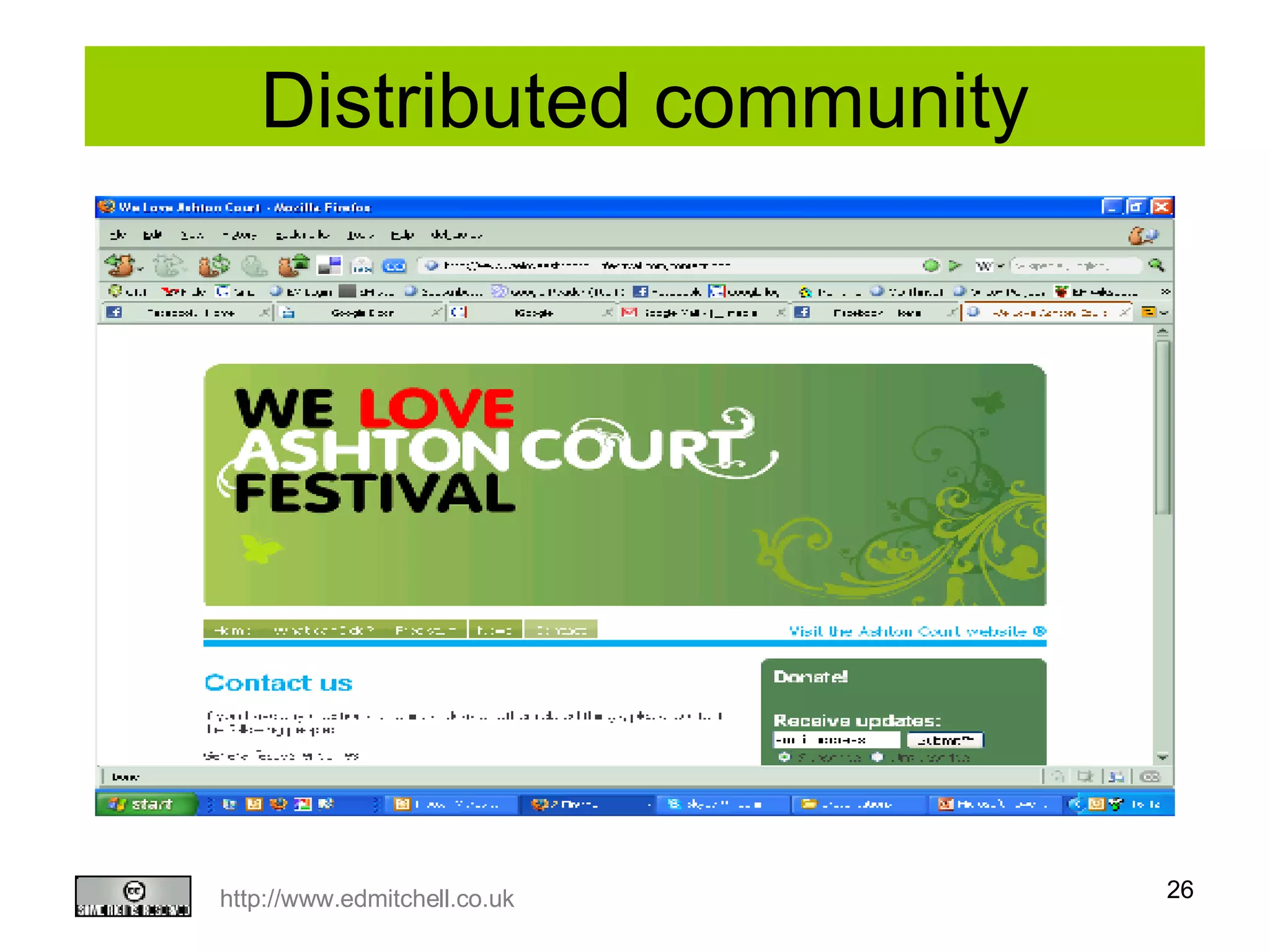The height and width of the screenshot is (952, 1270).
Task: Click the search magnifier icon
Action: [1156, 265]
